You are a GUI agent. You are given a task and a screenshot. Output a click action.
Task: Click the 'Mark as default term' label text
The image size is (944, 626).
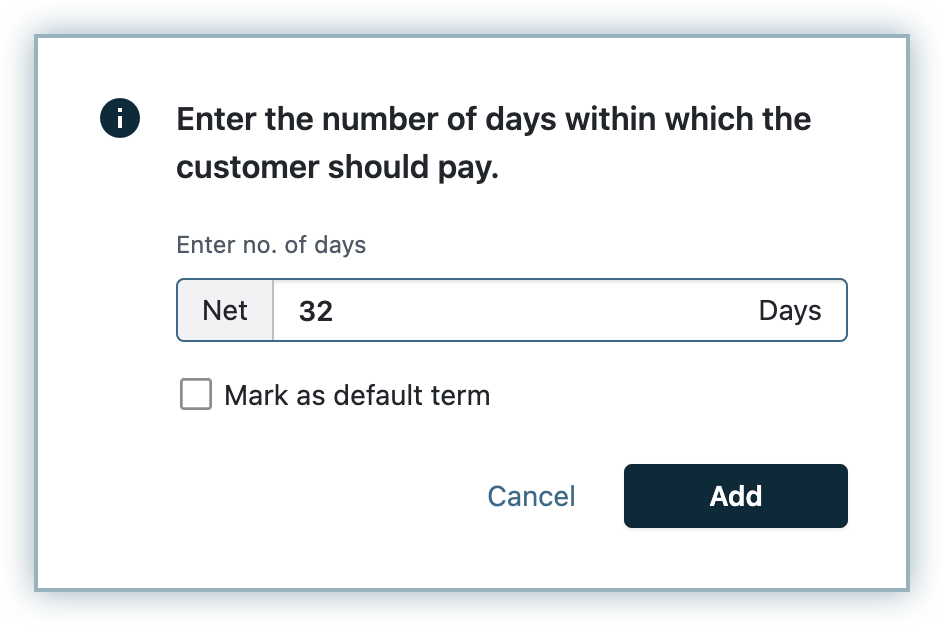coord(357,396)
